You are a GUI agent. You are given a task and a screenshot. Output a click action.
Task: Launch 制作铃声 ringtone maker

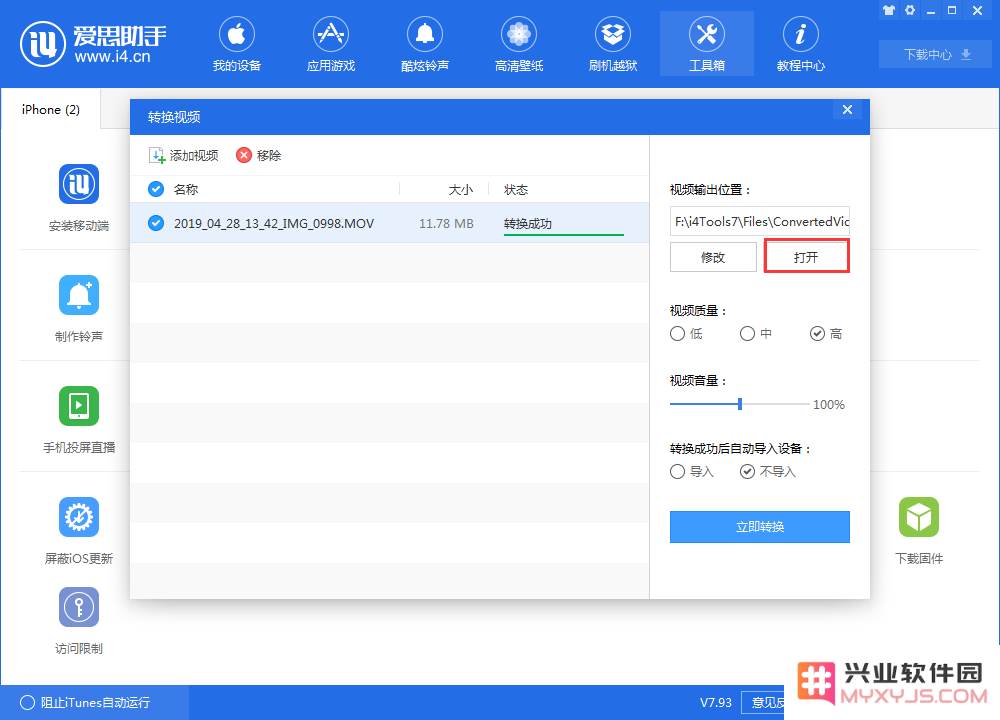[x=78, y=309]
